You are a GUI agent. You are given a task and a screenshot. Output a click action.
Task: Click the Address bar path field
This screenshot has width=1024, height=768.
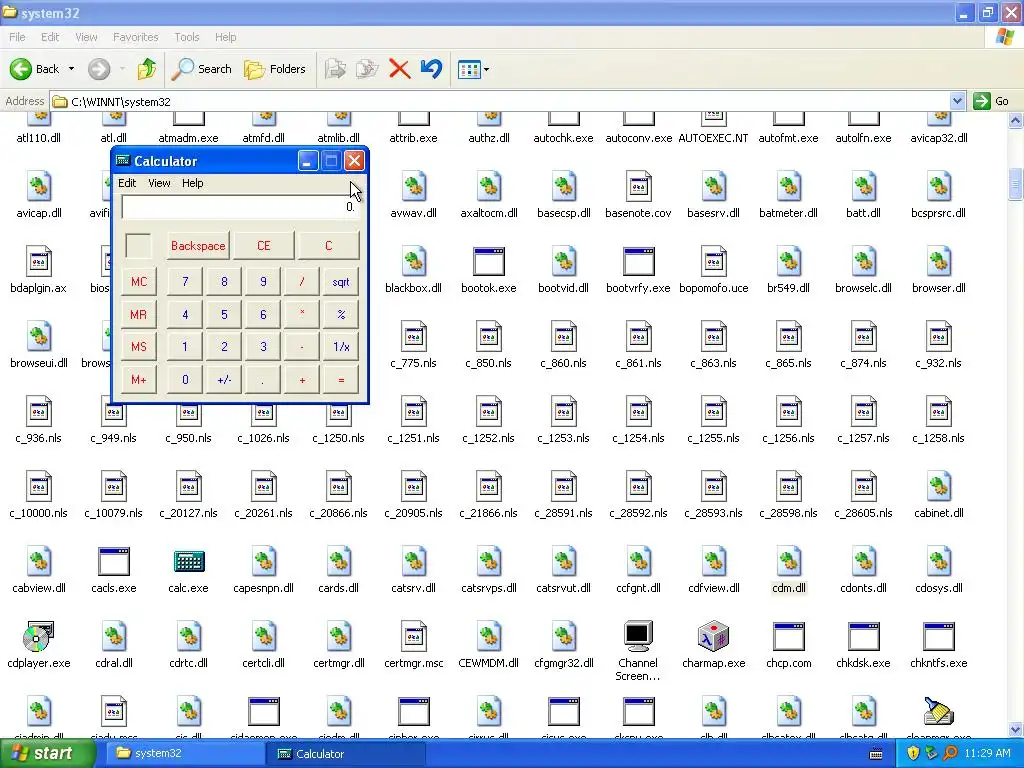coord(500,101)
